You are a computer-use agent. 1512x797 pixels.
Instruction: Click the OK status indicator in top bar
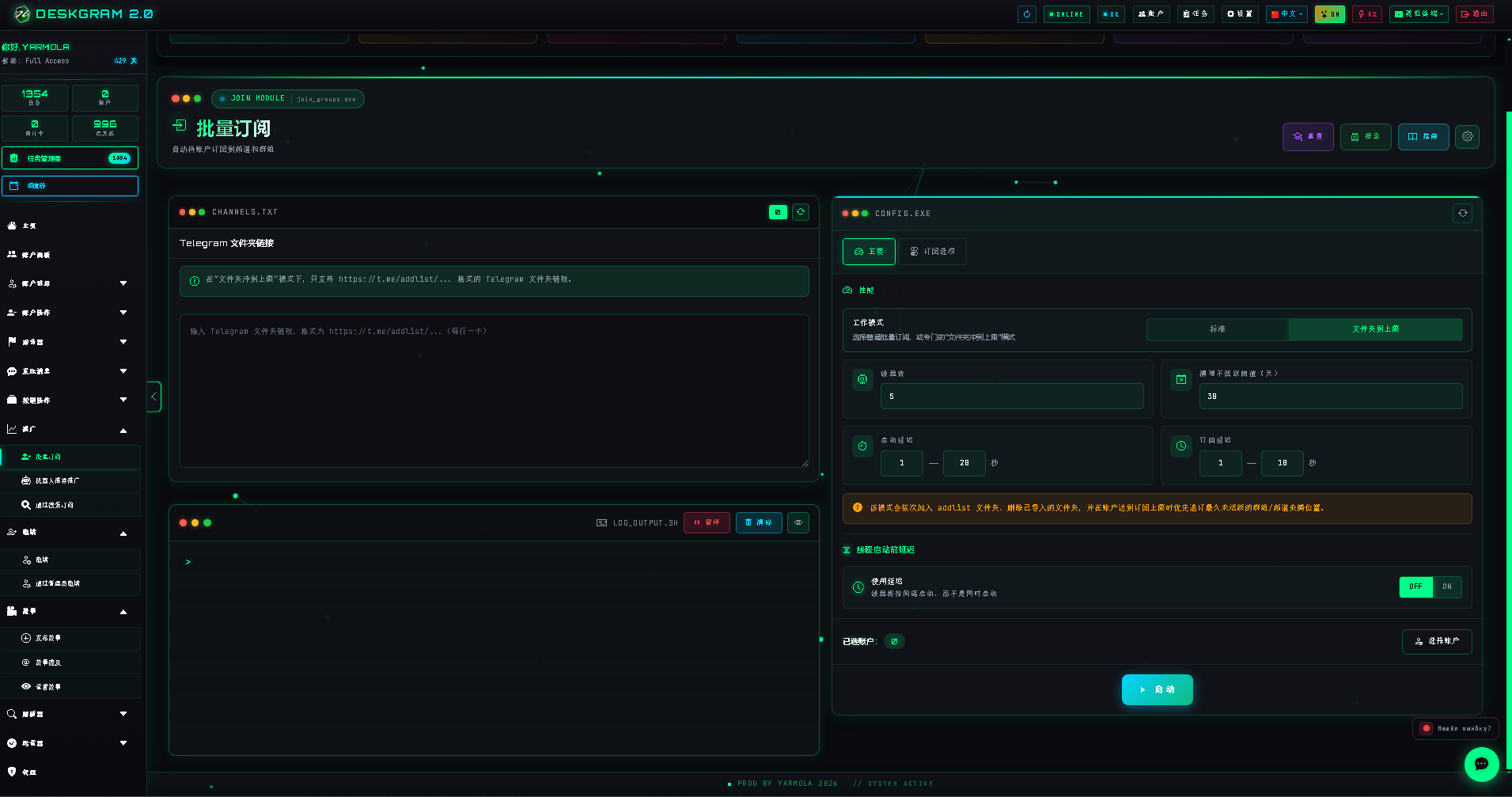click(x=1111, y=14)
